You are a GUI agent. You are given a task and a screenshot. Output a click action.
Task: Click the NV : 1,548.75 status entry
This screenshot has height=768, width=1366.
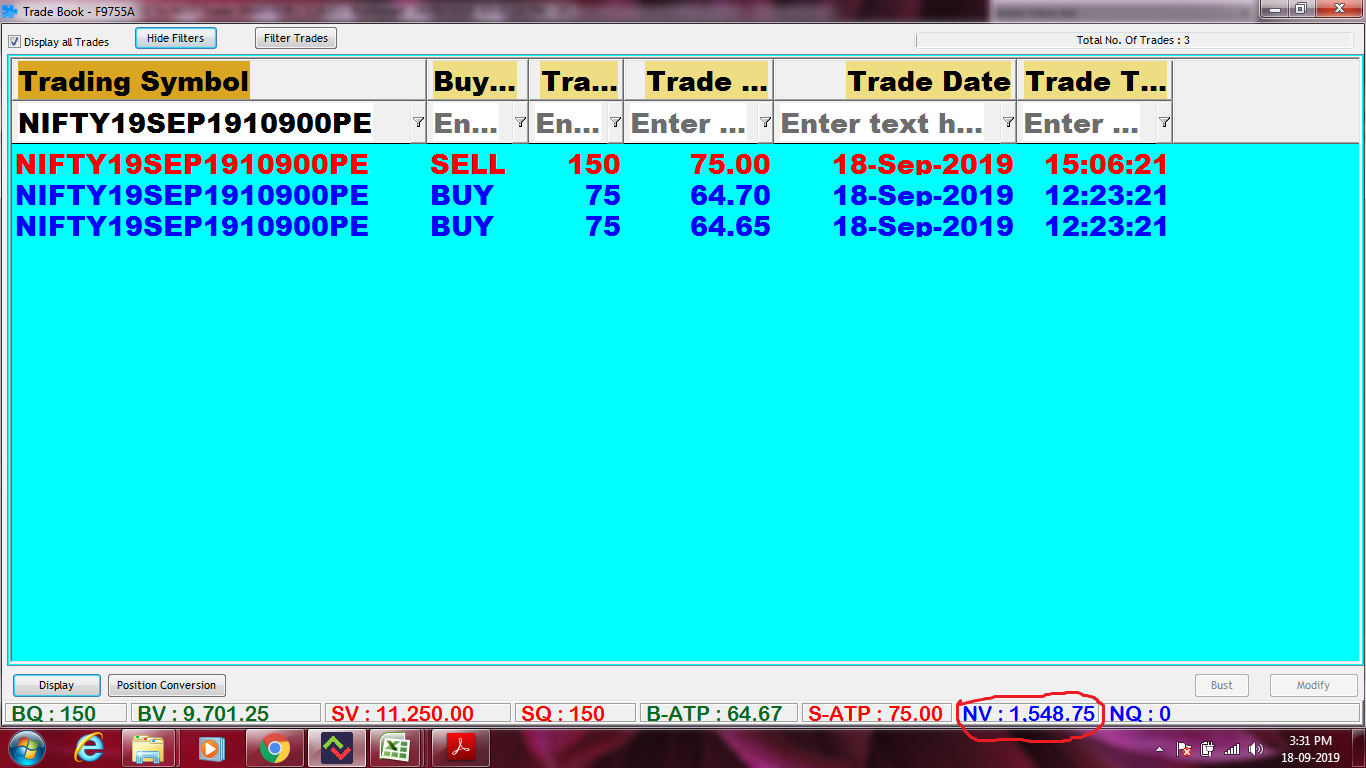tap(1029, 714)
